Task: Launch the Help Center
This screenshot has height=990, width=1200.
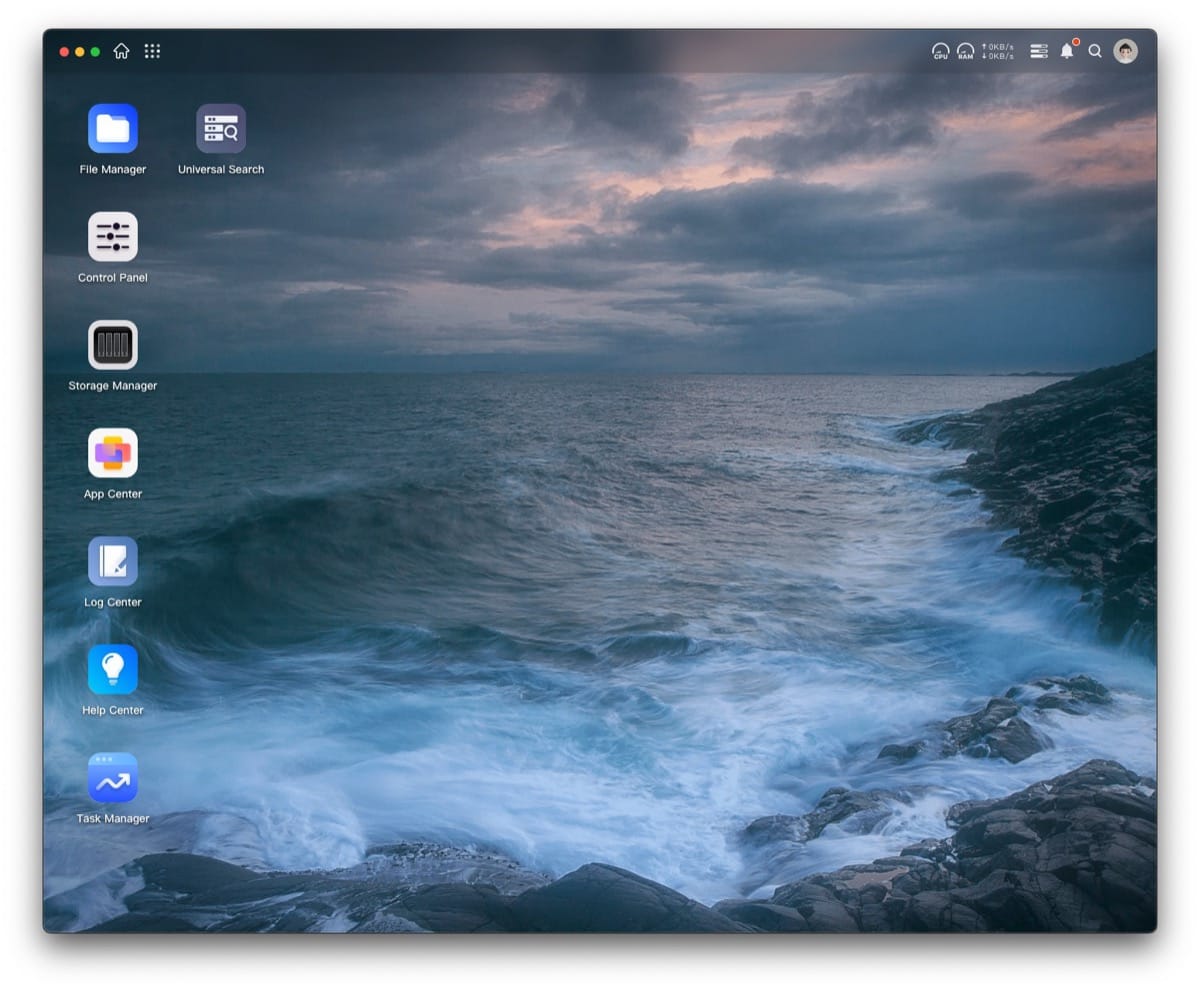Action: click(111, 670)
